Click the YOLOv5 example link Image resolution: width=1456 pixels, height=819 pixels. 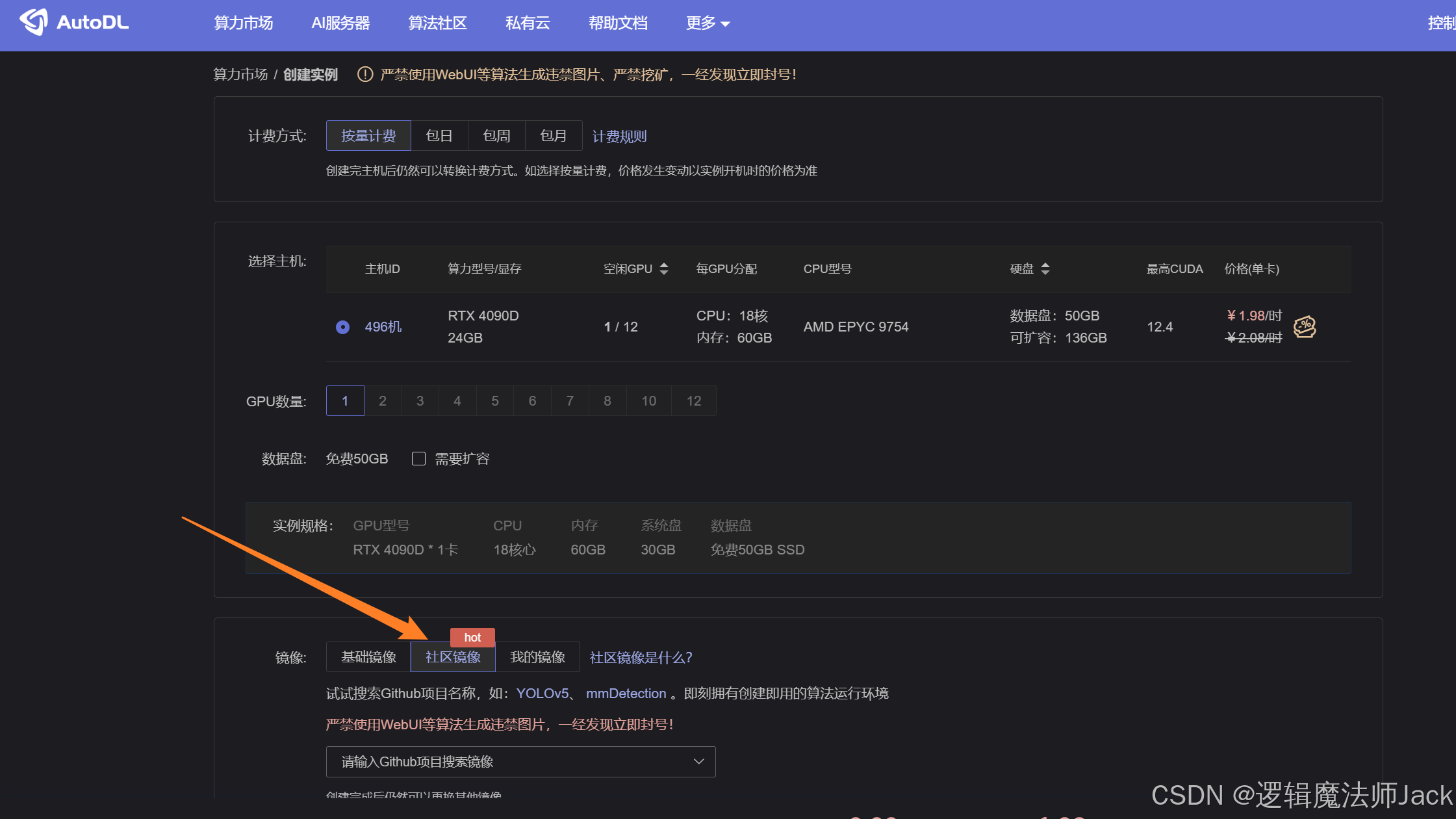[x=542, y=694]
